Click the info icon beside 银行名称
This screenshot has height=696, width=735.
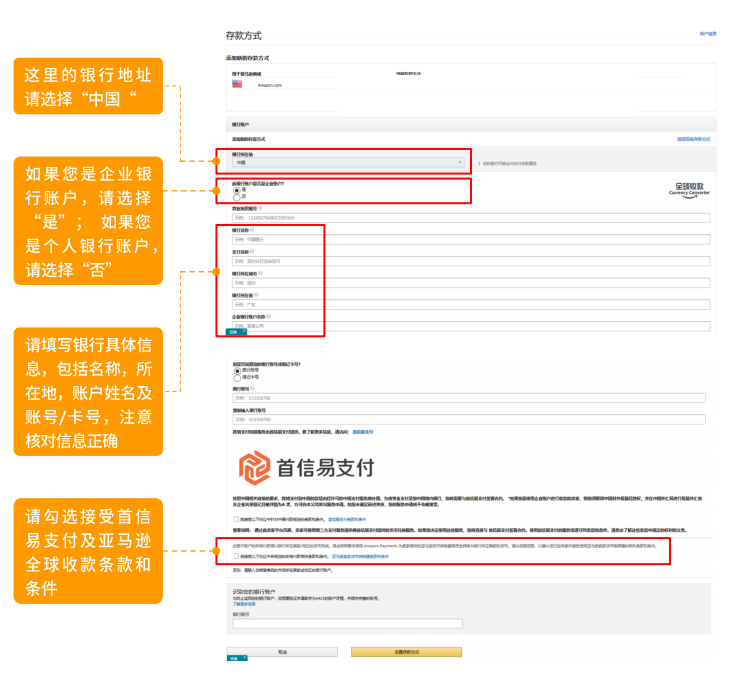(x=252, y=230)
